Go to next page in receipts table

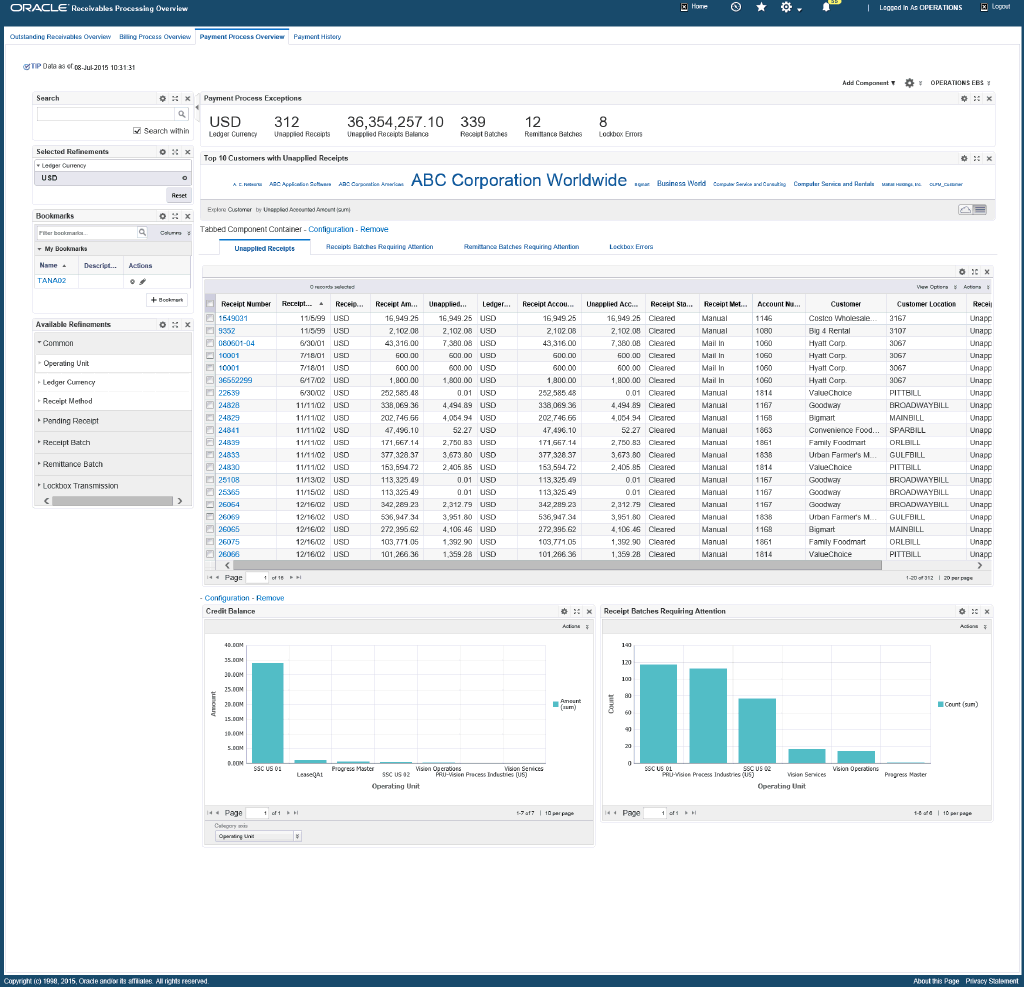point(291,577)
